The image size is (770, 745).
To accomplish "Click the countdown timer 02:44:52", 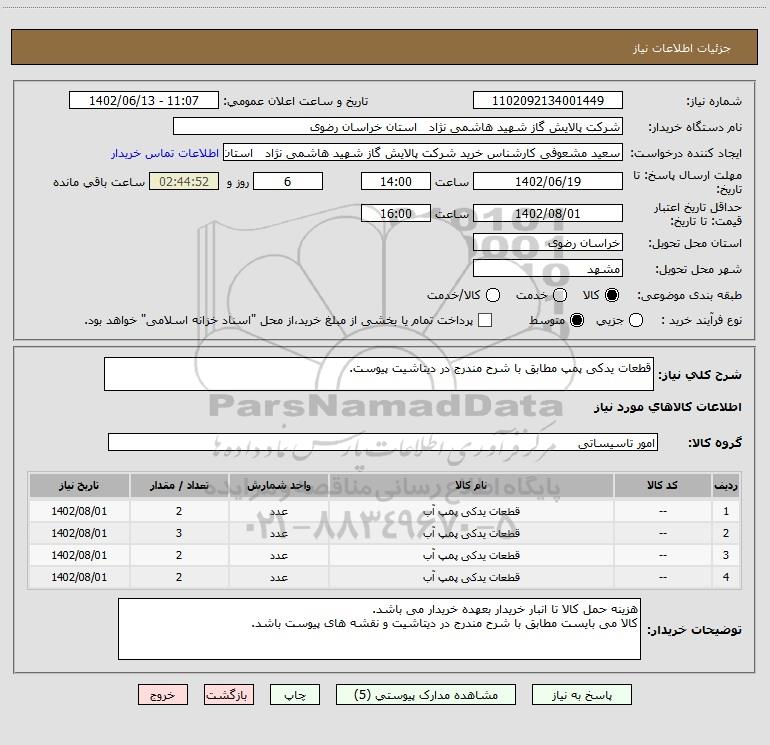I will click(x=184, y=181).
